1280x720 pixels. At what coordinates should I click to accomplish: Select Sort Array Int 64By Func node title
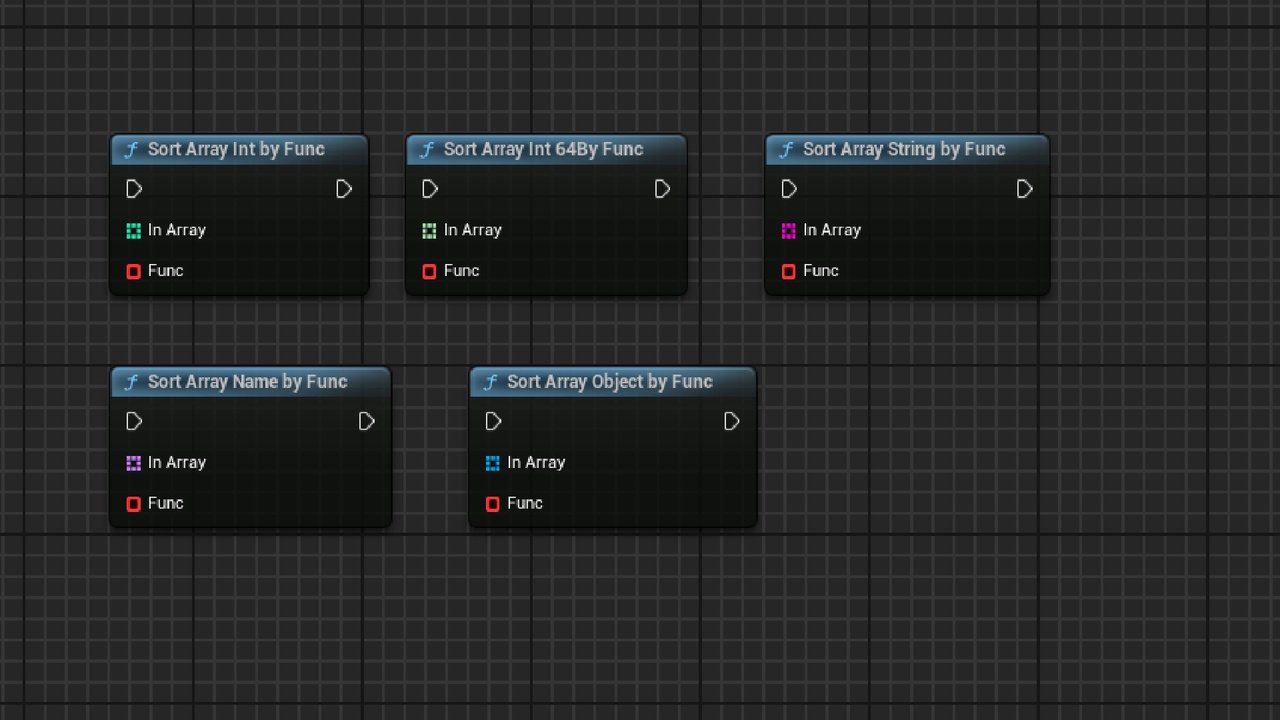click(x=543, y=149)
